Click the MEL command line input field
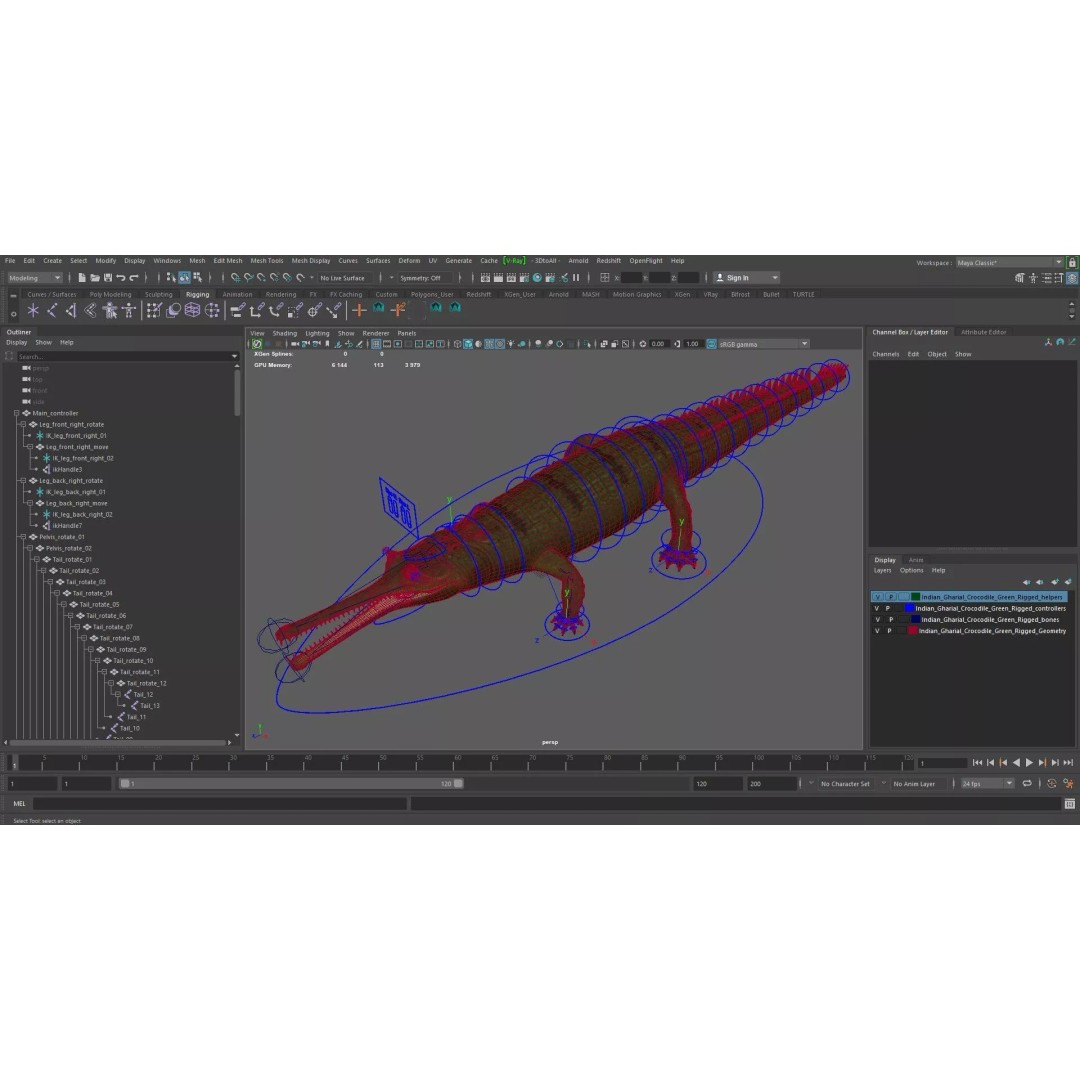The height and width of the screenshot is (1080, 1080). point(220,804)
